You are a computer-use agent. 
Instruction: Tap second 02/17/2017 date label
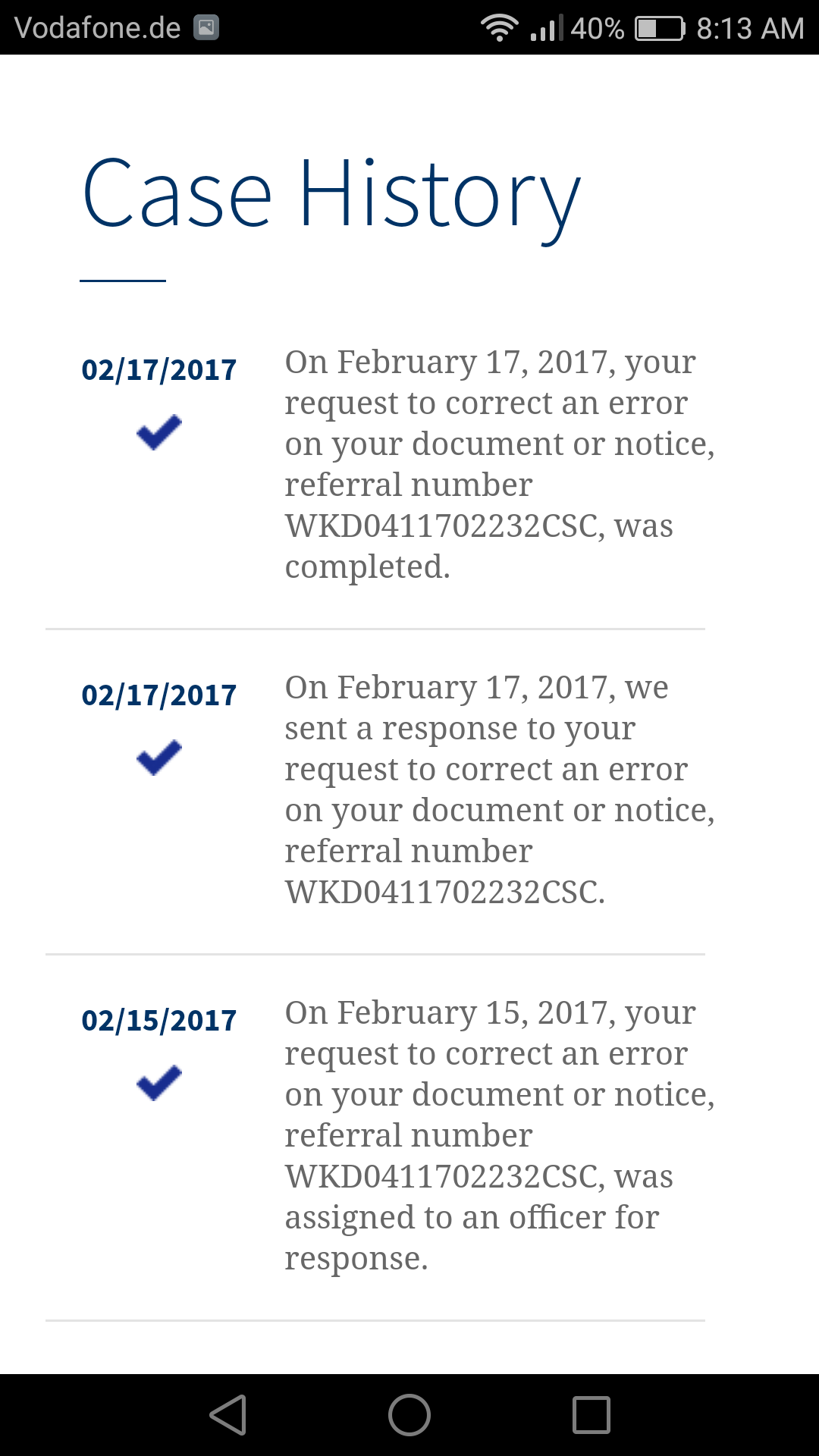pos(159,695)
